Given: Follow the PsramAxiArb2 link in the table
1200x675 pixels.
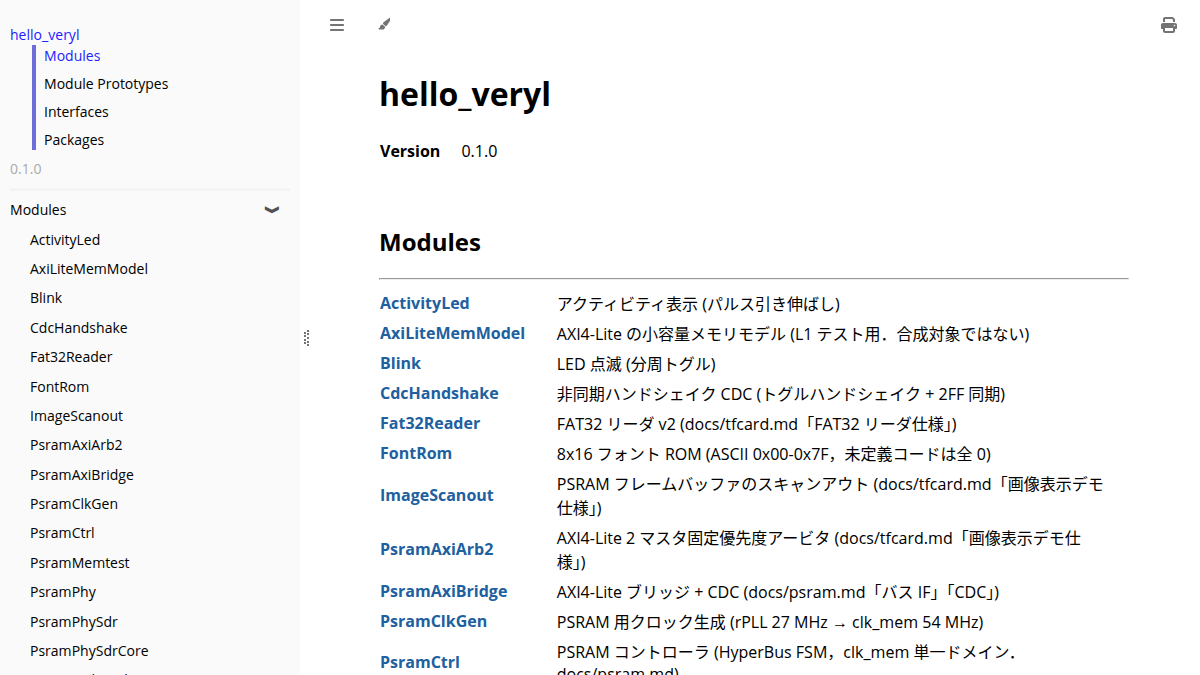Looking at the screenshot, I should 437,549.
